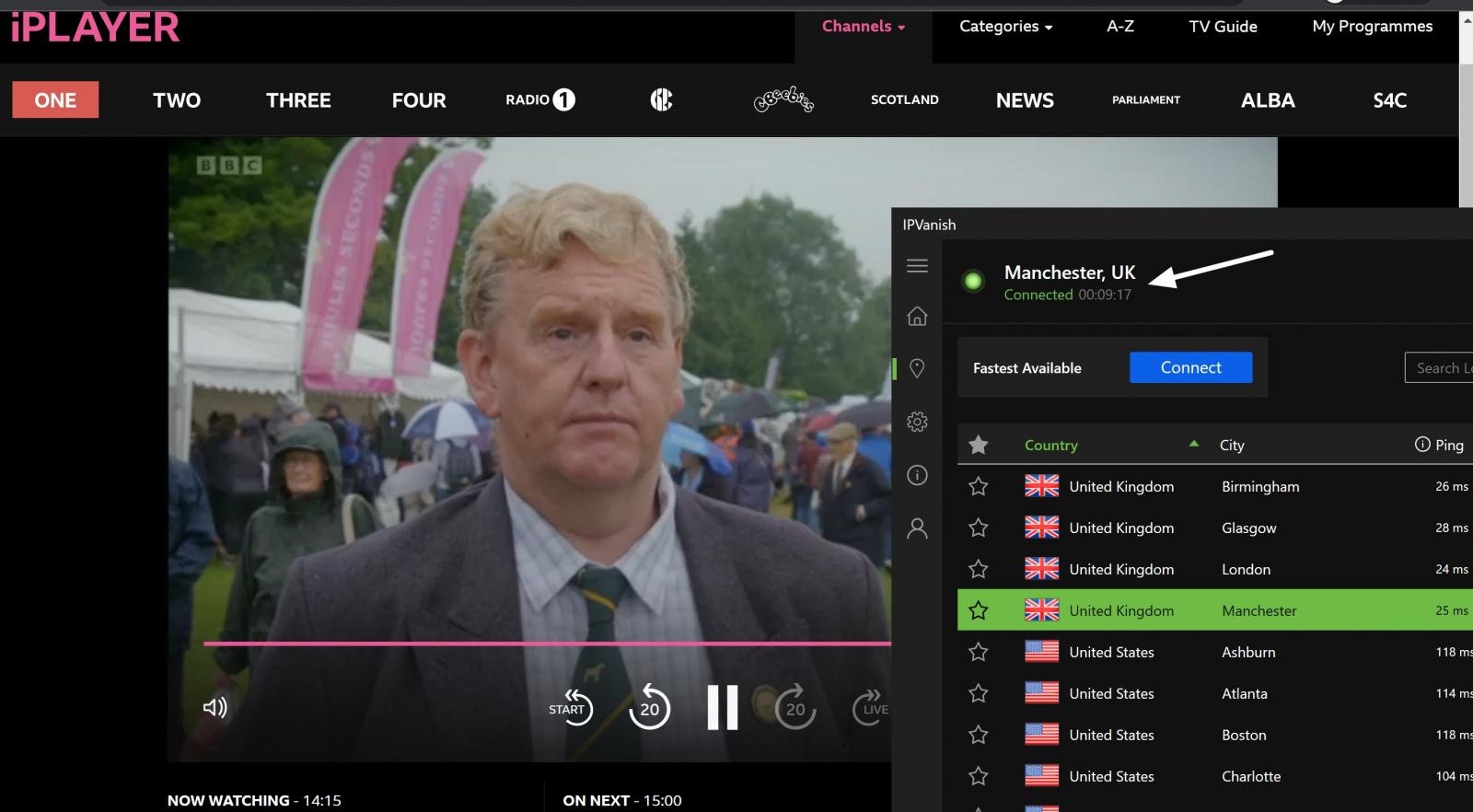The height and width of the screenshot is (812, 1473).
Task: Click the video progress bar
Action: [x=547, y=644]
